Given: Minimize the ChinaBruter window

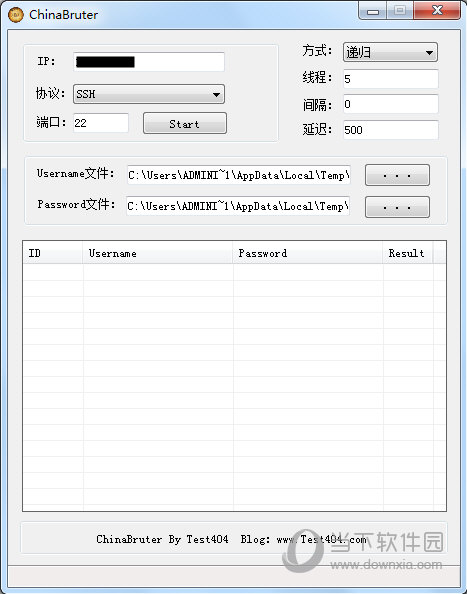Looking at the screenshot, I should click(373, 11).
